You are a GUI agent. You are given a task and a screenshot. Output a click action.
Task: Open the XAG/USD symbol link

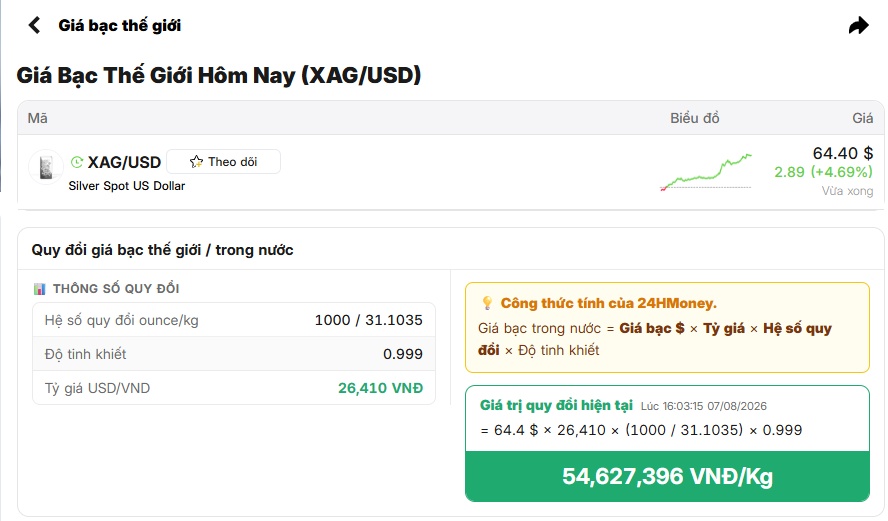[x=124, y=163]
